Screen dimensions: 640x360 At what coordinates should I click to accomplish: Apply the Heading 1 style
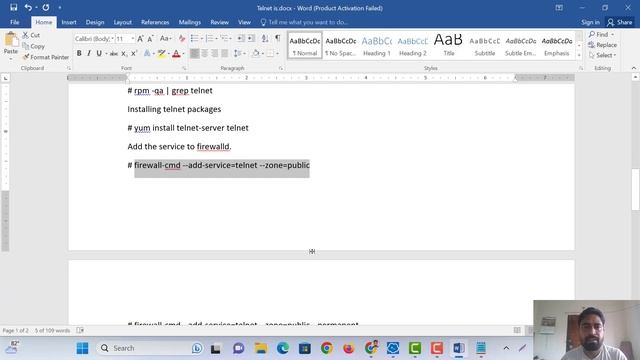(376, 45)
